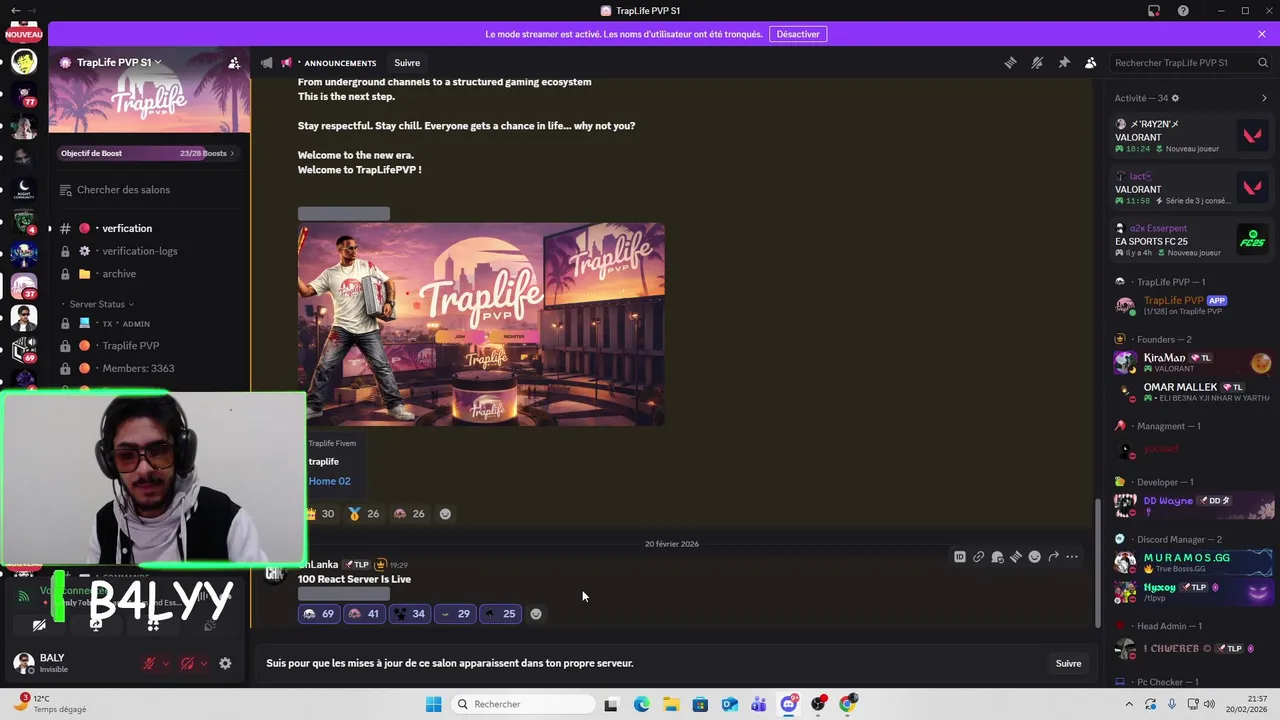Image resolution: width=1280 pixels, height=720 pixels.
Task: Open File Explorer from taskbar
Action: coord(671,704)
